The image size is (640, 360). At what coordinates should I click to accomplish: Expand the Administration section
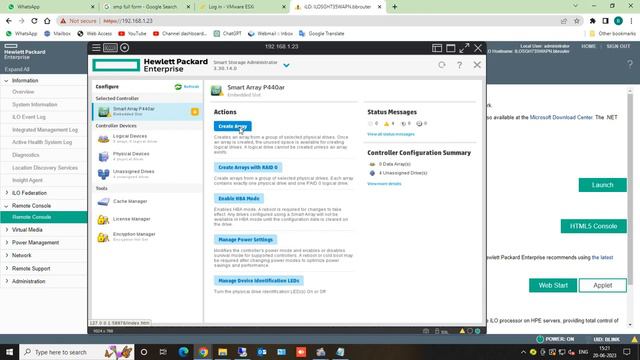coord(28,282)
